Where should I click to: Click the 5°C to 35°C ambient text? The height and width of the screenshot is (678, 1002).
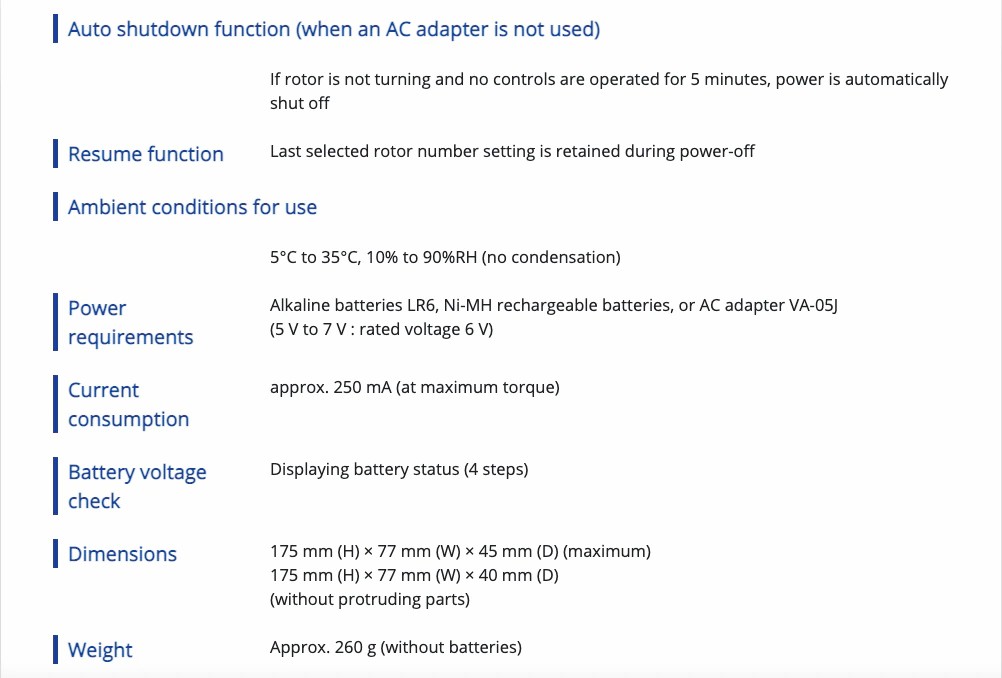point(445,258)
